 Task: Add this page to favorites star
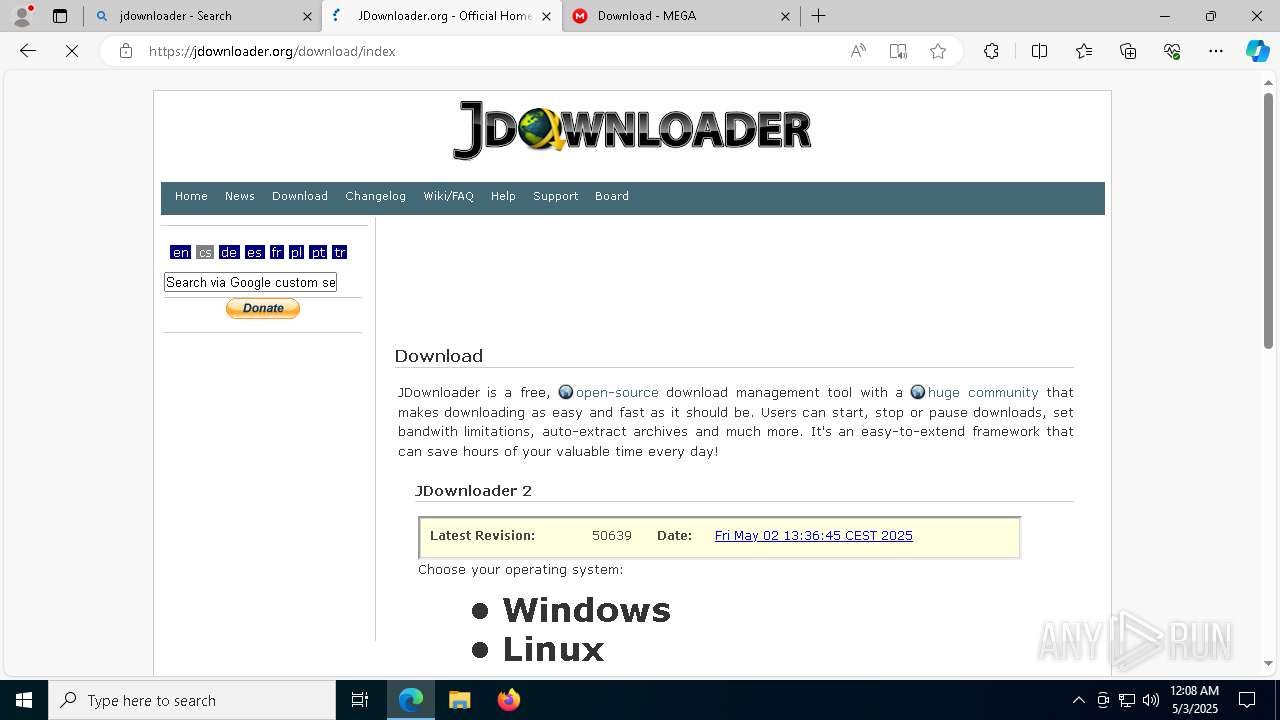coord(938,51)
